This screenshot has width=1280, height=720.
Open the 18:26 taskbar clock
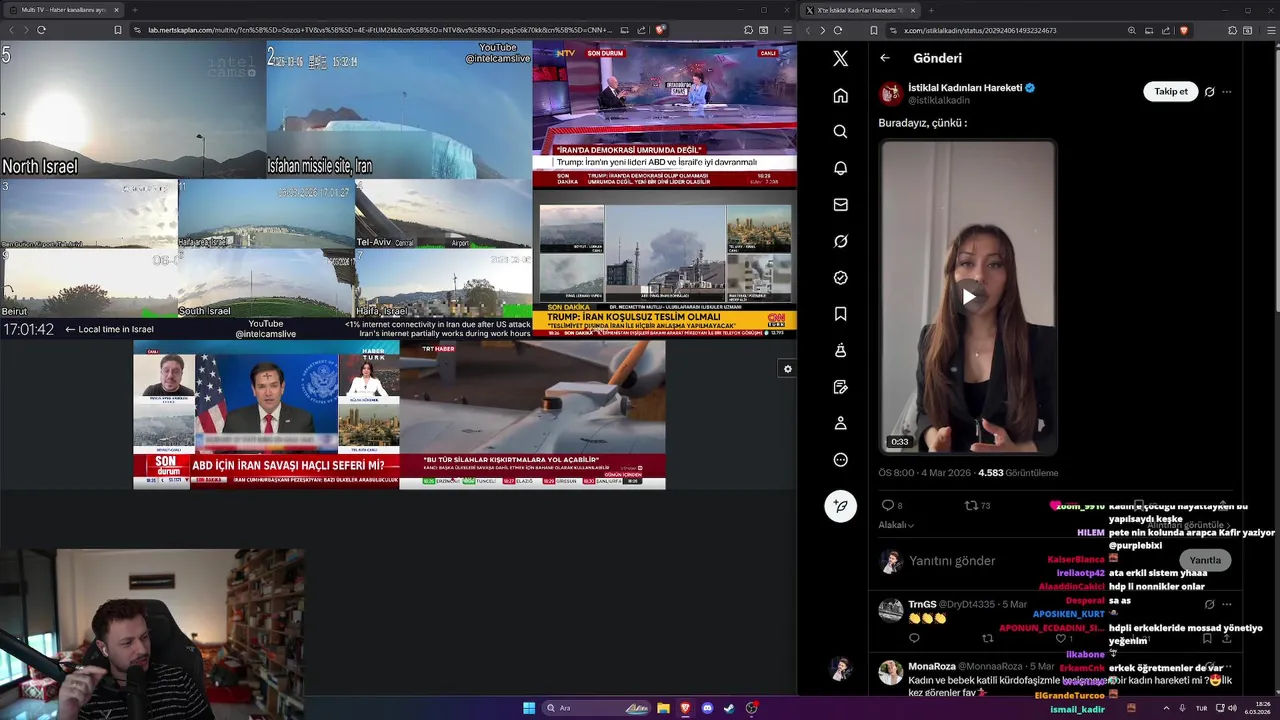[x=1258, y=708]
